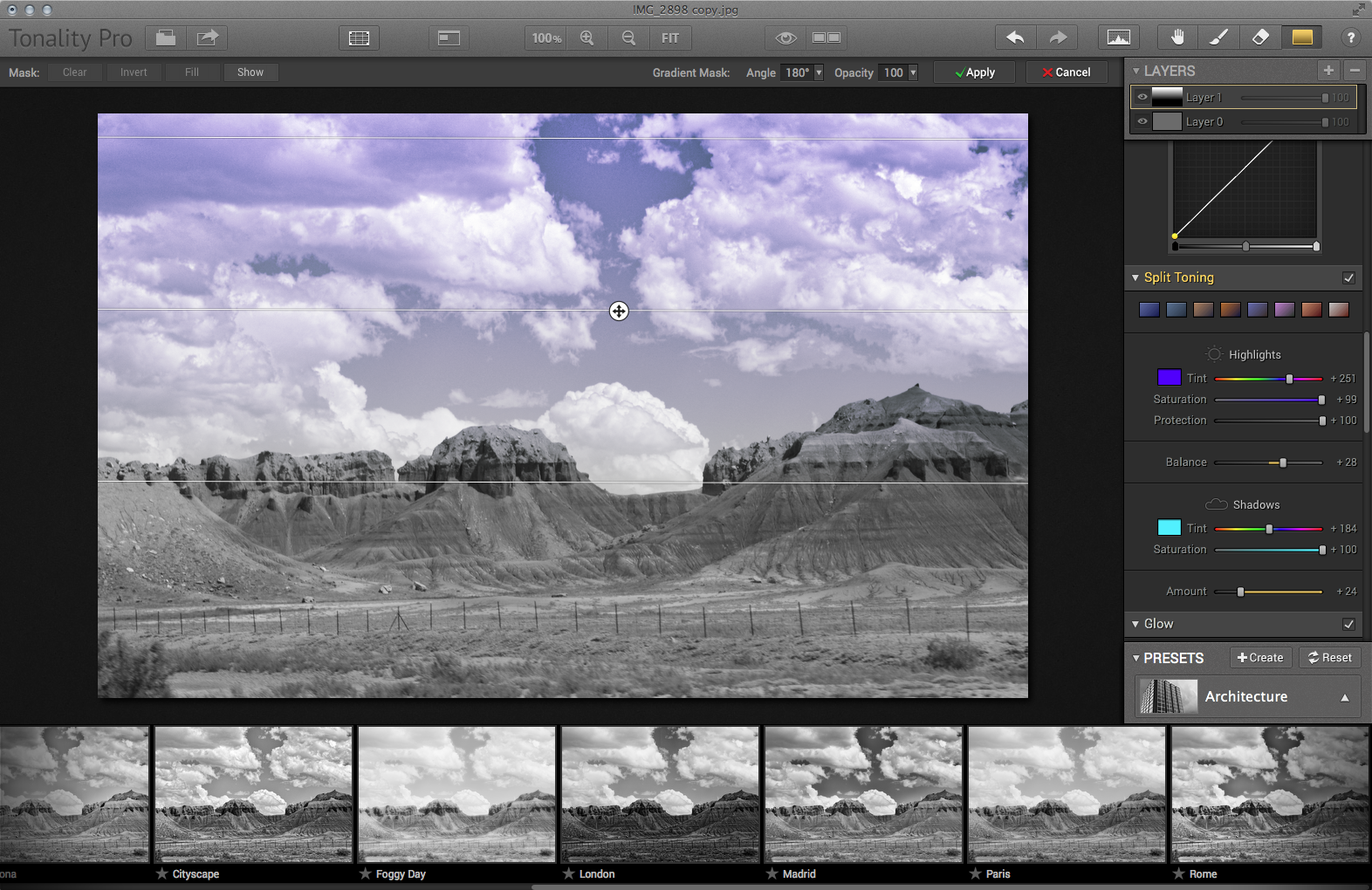1372x890 pixels.
Task: Apply the Cityscape preset thumbnail
Action: (x=253, y=794)
